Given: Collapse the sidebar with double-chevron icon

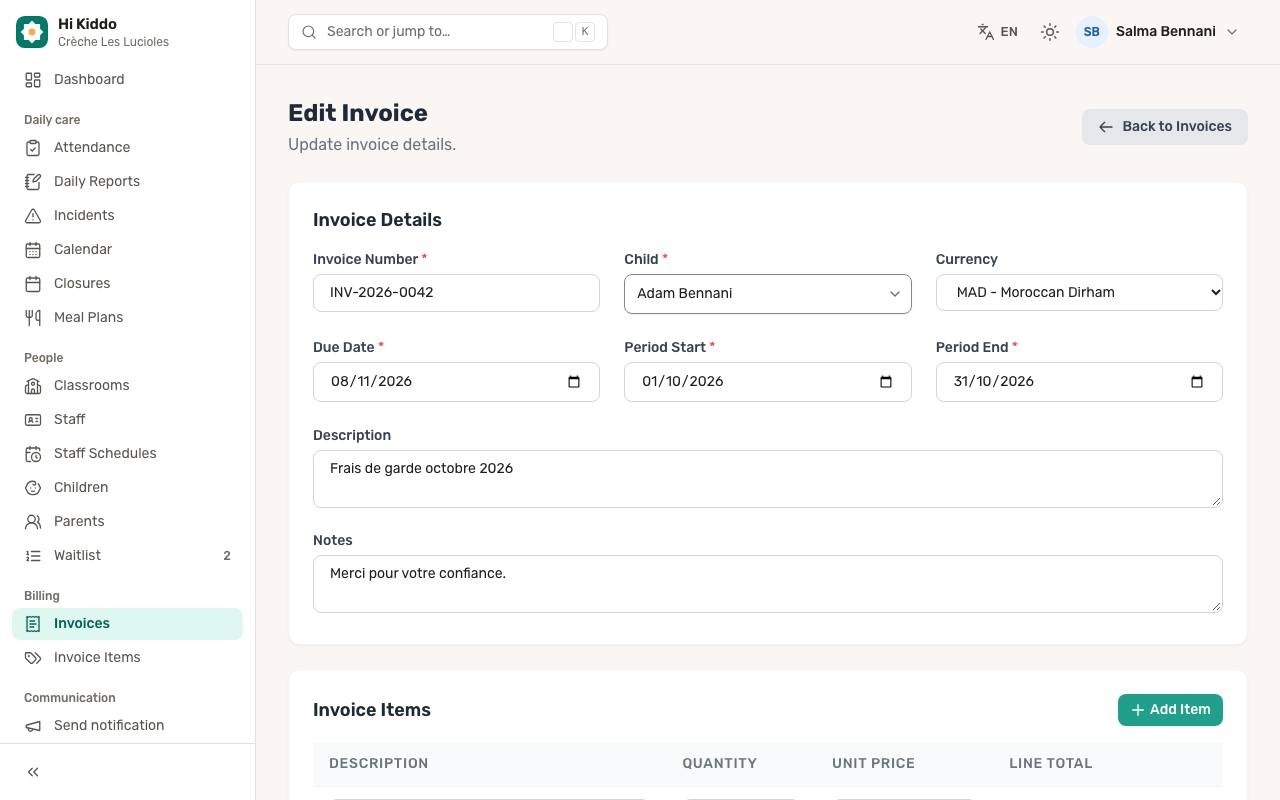Looking at the screenshot, I should point(33,772).
